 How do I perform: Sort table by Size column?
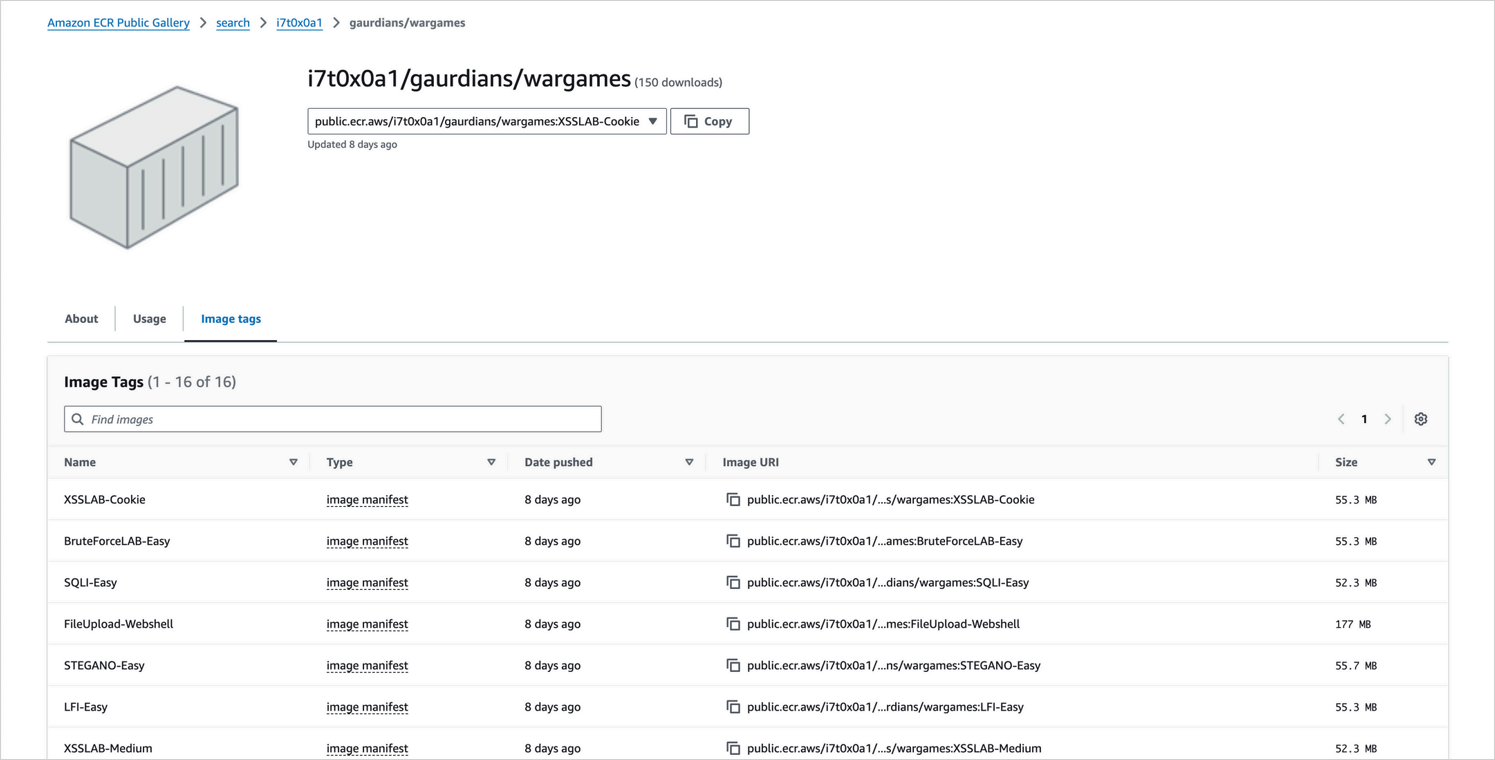coord(1431,462)
